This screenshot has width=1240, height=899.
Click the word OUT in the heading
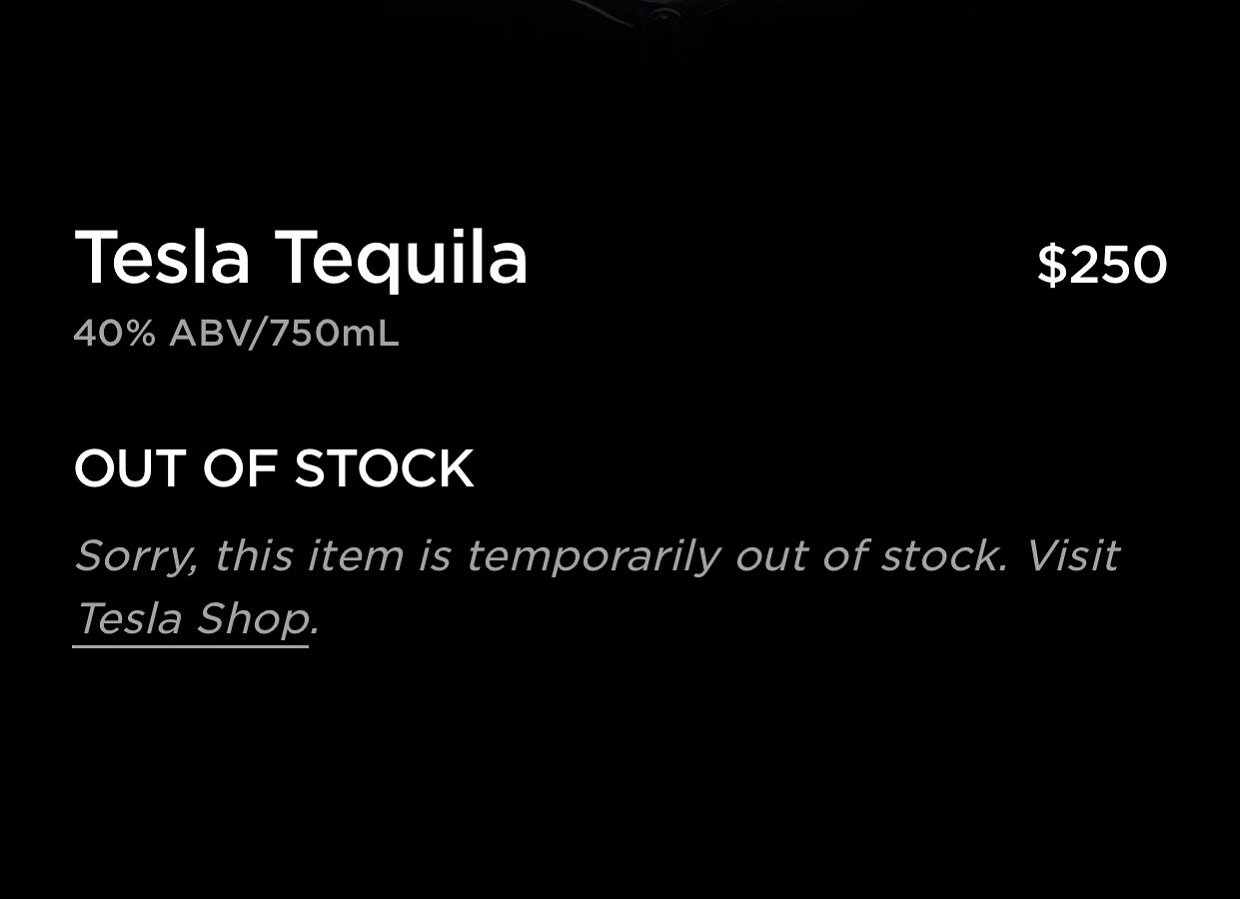point(130,469)
